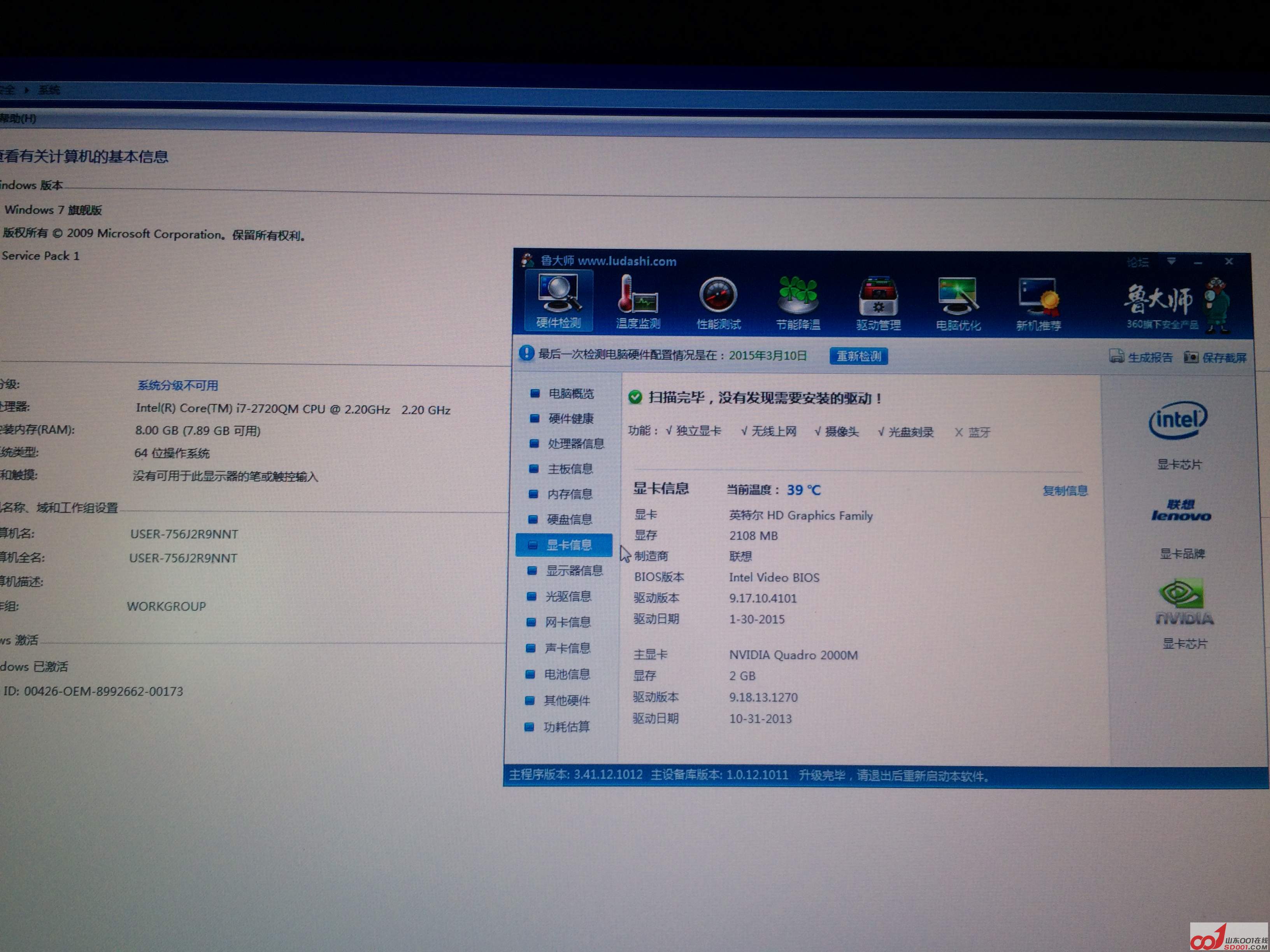Select 主板信息 in the sidebar
The image size is (1270, 952).
coord(570,469)
